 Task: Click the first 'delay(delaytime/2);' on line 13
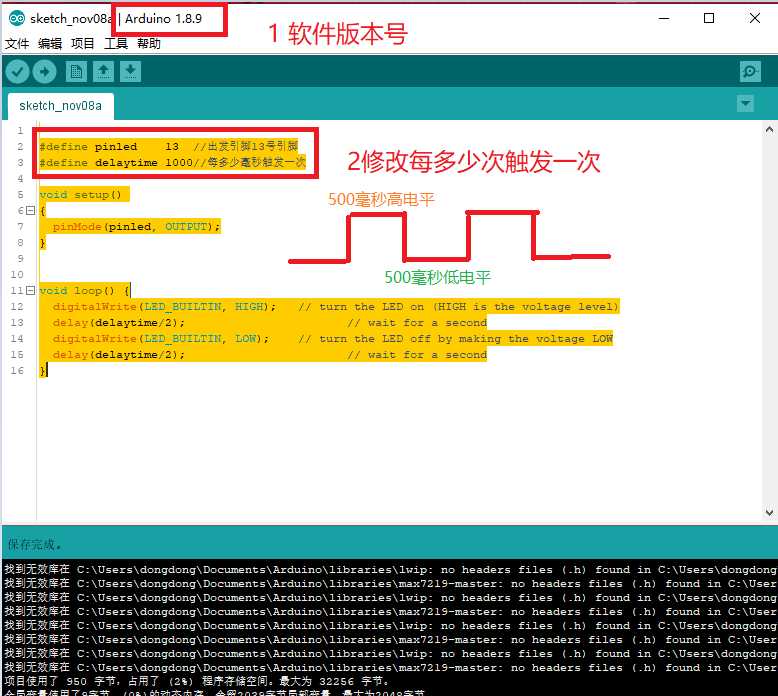[119, 323]
